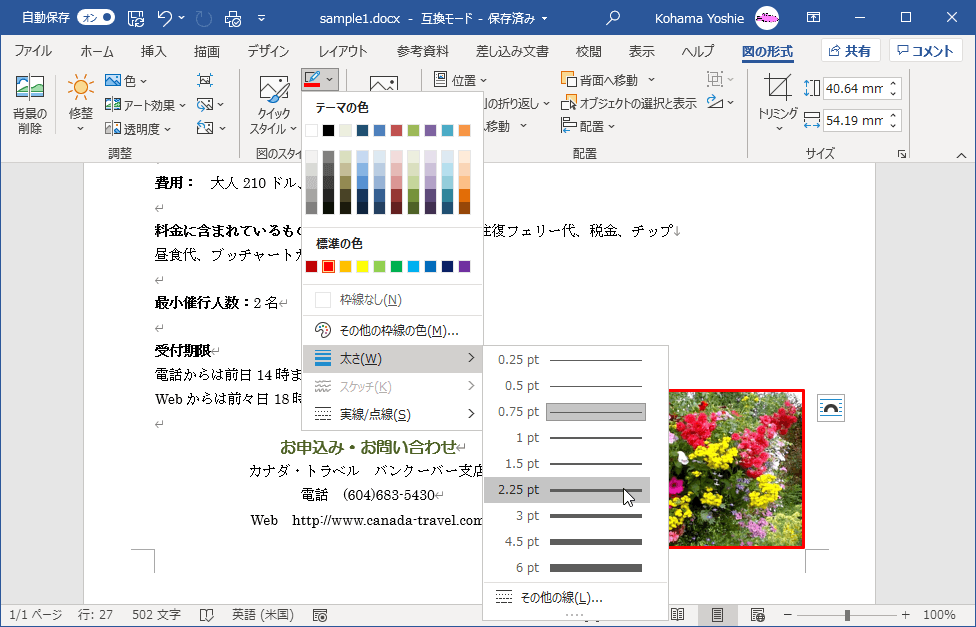976x627 pixels.
Task: Switch to print layout view in status bar
Action: (x=717, y=615)
